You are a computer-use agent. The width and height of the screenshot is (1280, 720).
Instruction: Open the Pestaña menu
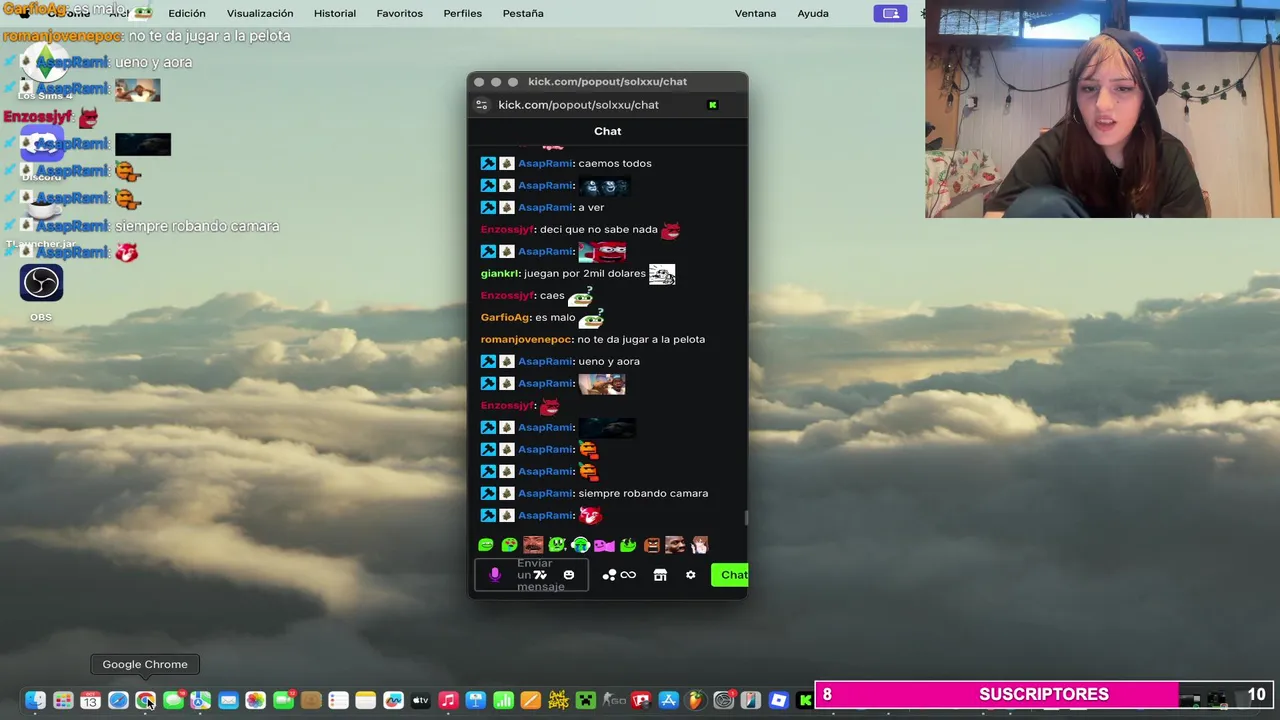pyautogui.click(x=523, y=13)
